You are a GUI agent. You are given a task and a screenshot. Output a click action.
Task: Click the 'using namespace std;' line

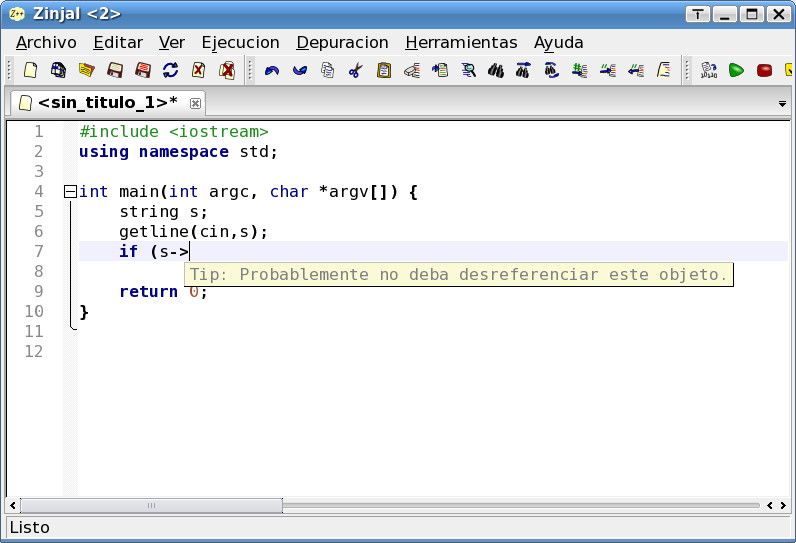pyautogui.click(x=178, y=152)
